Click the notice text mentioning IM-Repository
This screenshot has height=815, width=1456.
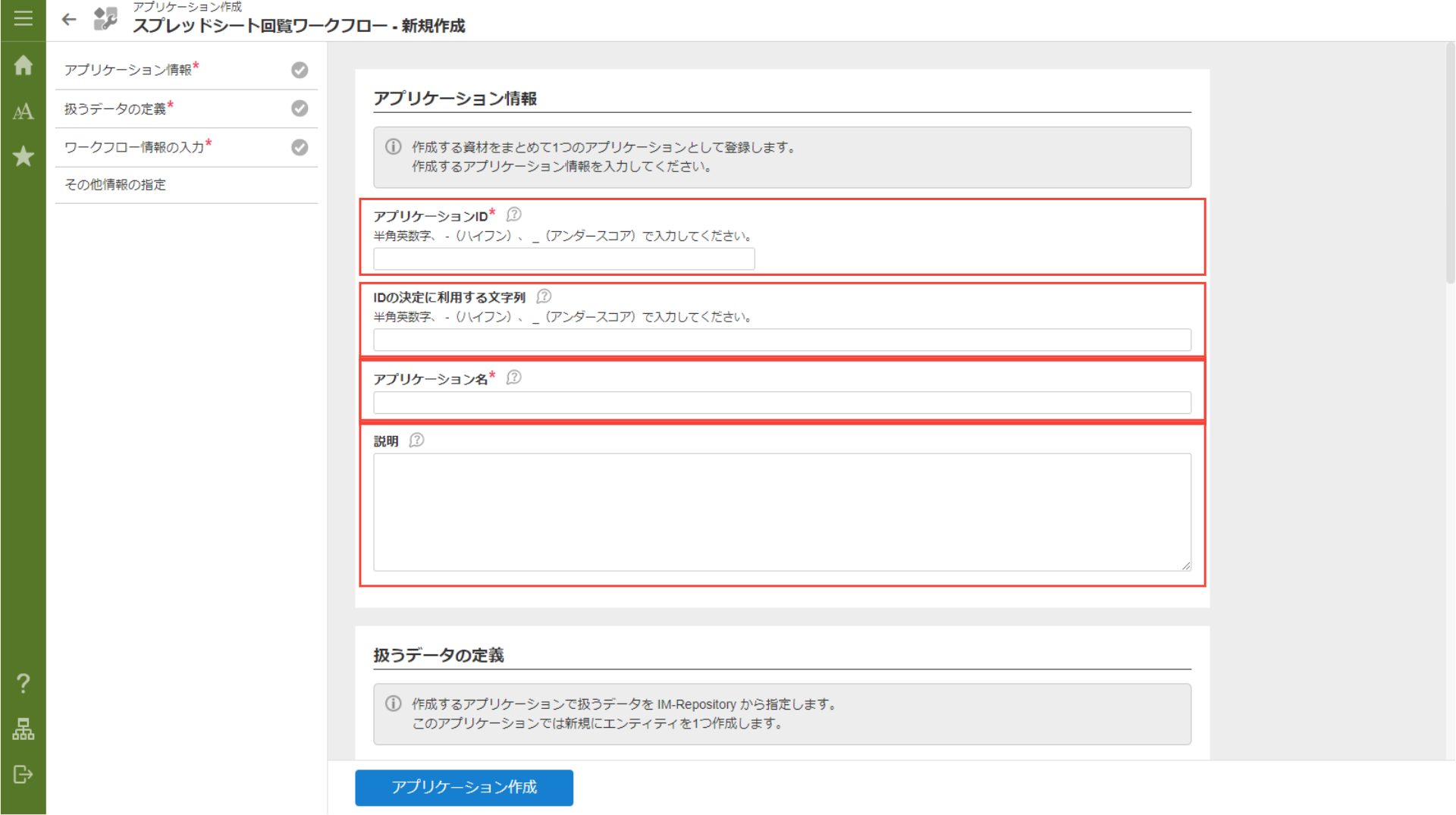point(624,704)
